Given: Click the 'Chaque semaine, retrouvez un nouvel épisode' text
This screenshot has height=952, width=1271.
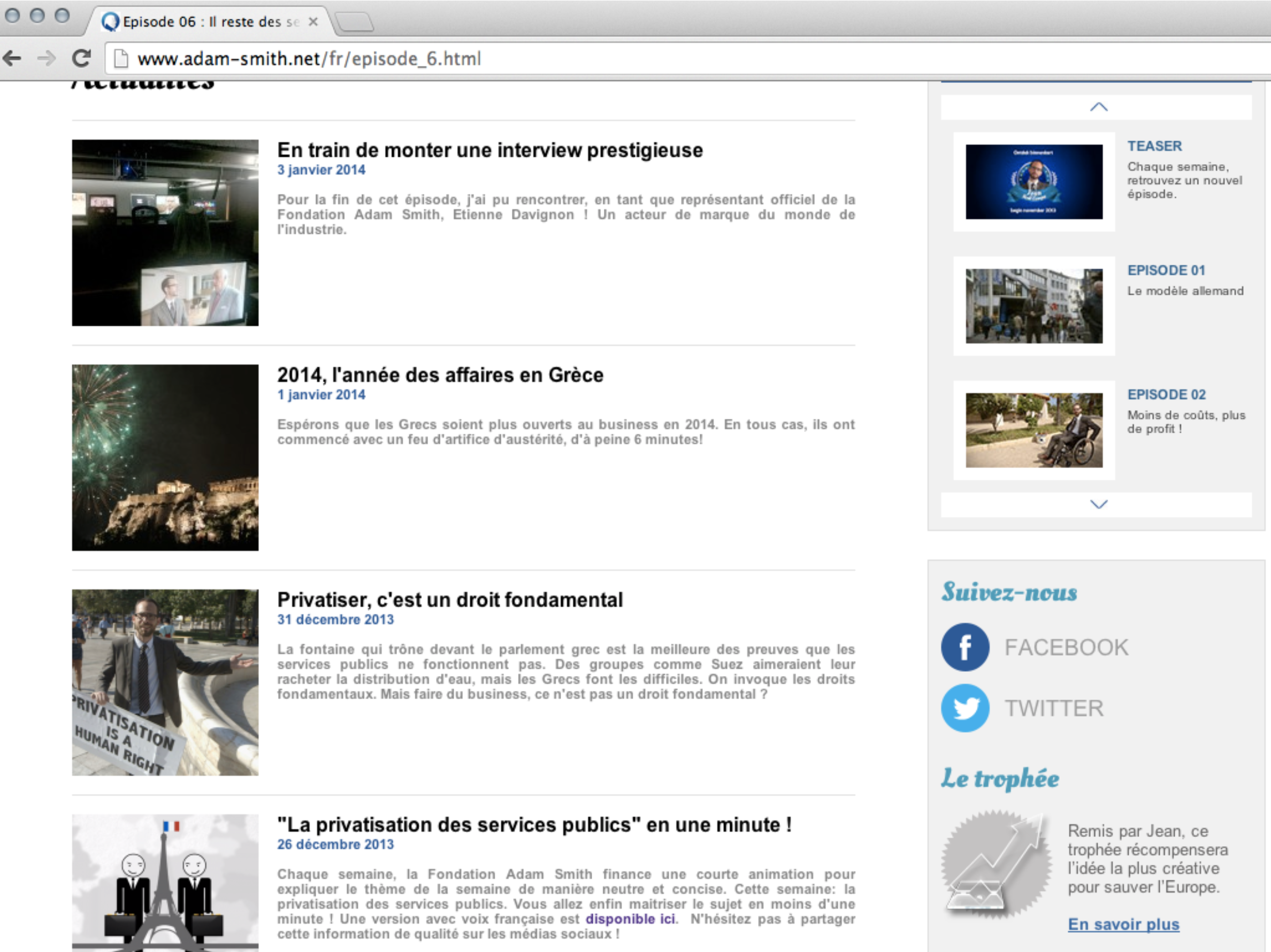Looking at the screenshot, I should click(1184, 180).
